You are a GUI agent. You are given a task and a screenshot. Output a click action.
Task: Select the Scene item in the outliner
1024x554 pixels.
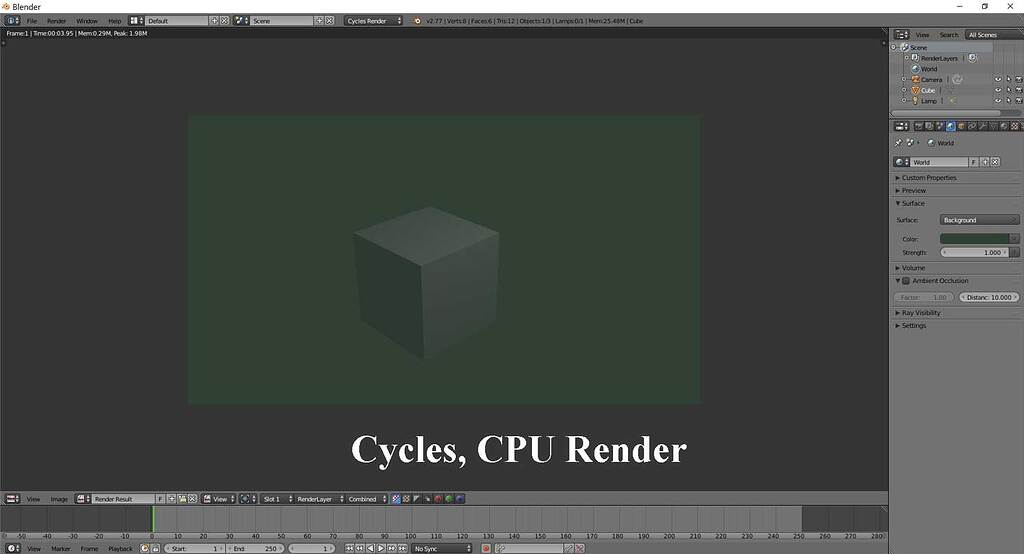pyautogui.click(x=918, y=48)
